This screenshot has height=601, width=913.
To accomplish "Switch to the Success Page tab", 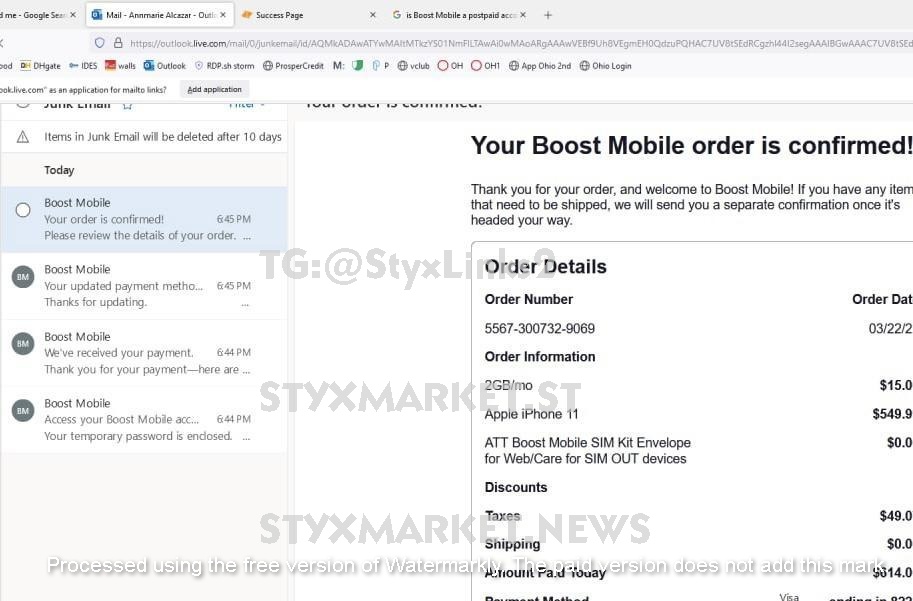I will [x=309, y=15].
